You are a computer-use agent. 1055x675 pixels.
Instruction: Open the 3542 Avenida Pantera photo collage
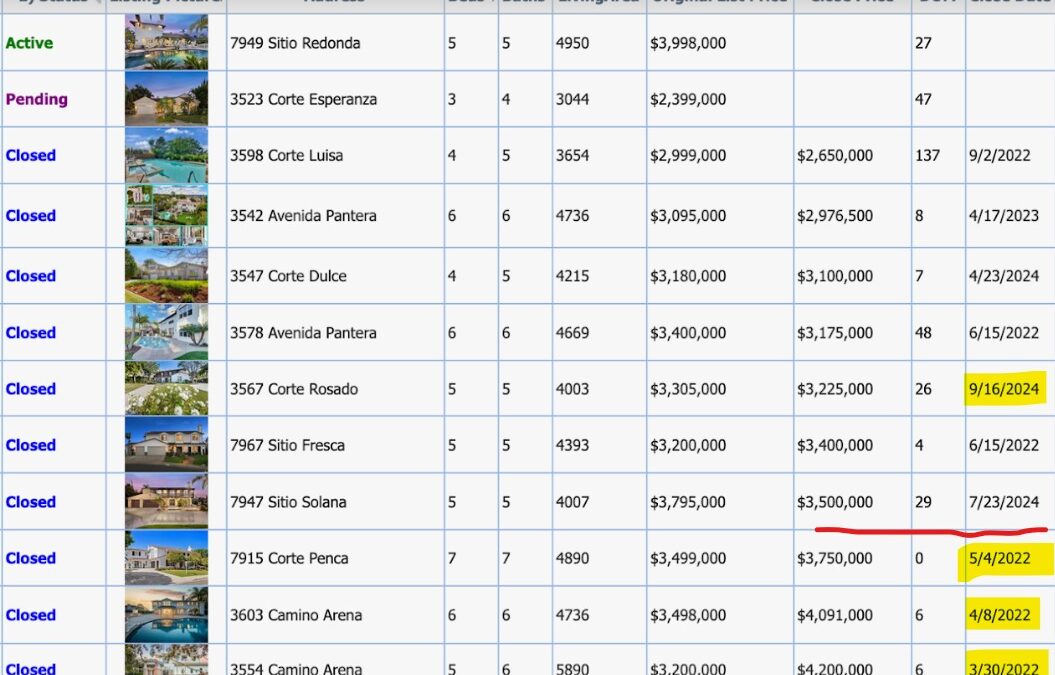click(x=166, y=215)
